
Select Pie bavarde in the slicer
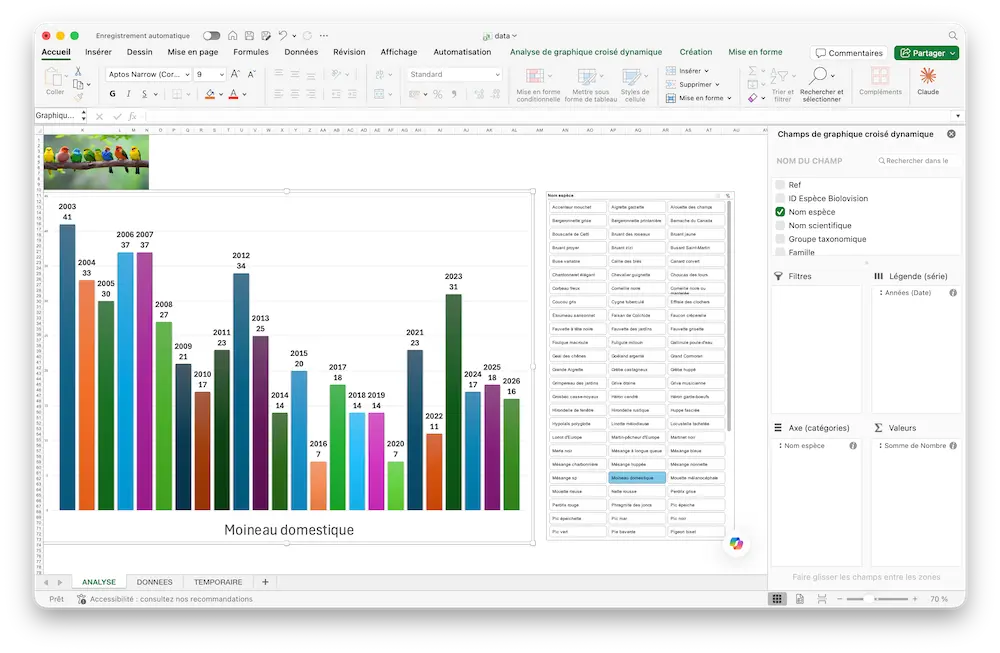(636, 532)
